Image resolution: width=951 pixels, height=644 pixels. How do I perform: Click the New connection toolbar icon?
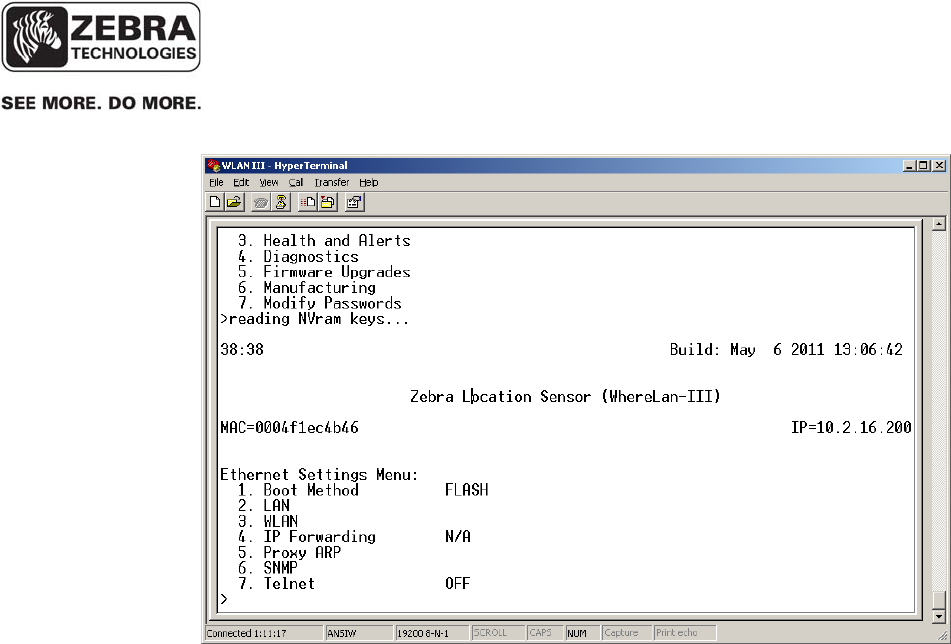(x=215, y=203)
